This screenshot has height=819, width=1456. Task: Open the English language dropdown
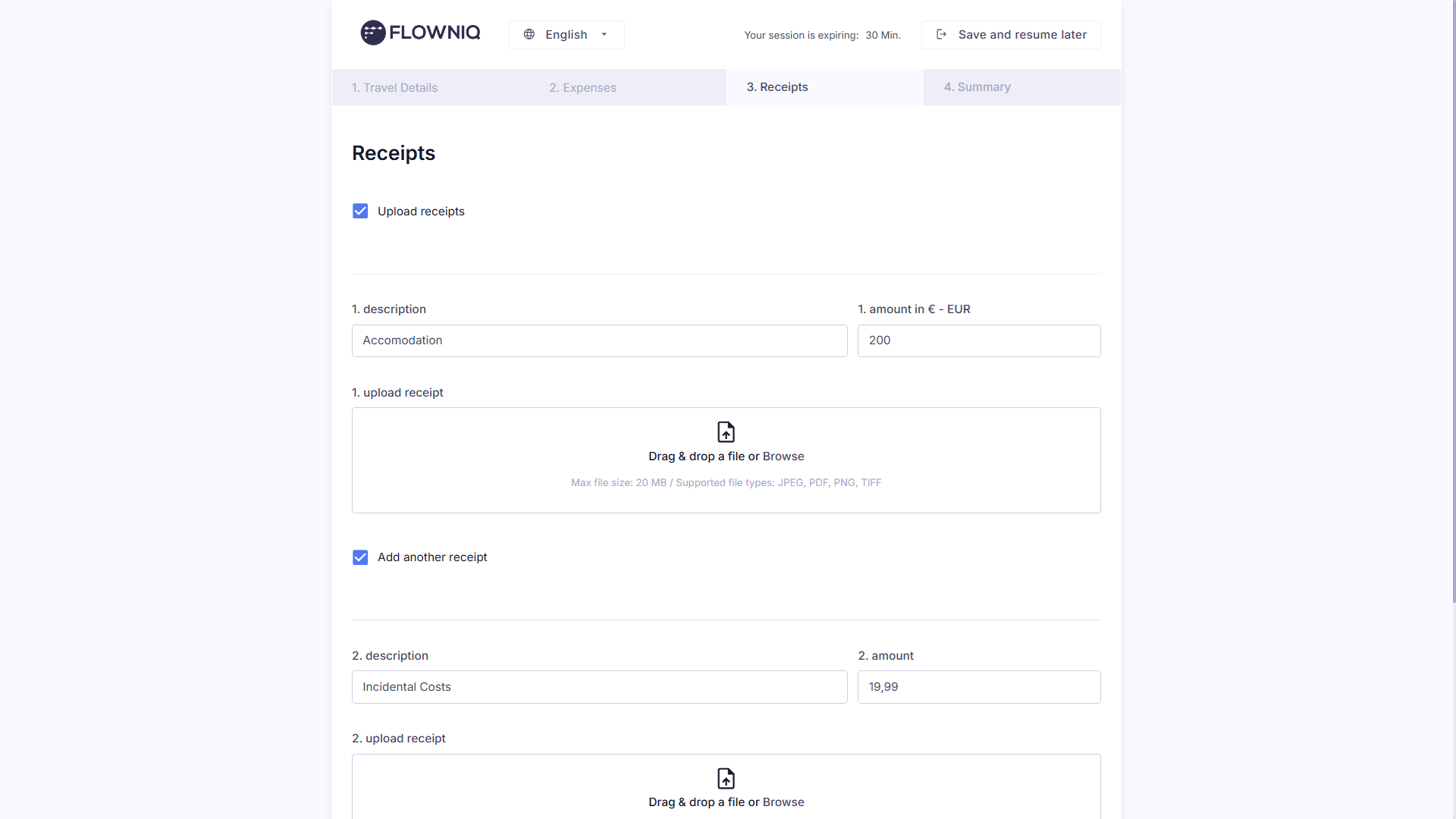click(566, 35)
